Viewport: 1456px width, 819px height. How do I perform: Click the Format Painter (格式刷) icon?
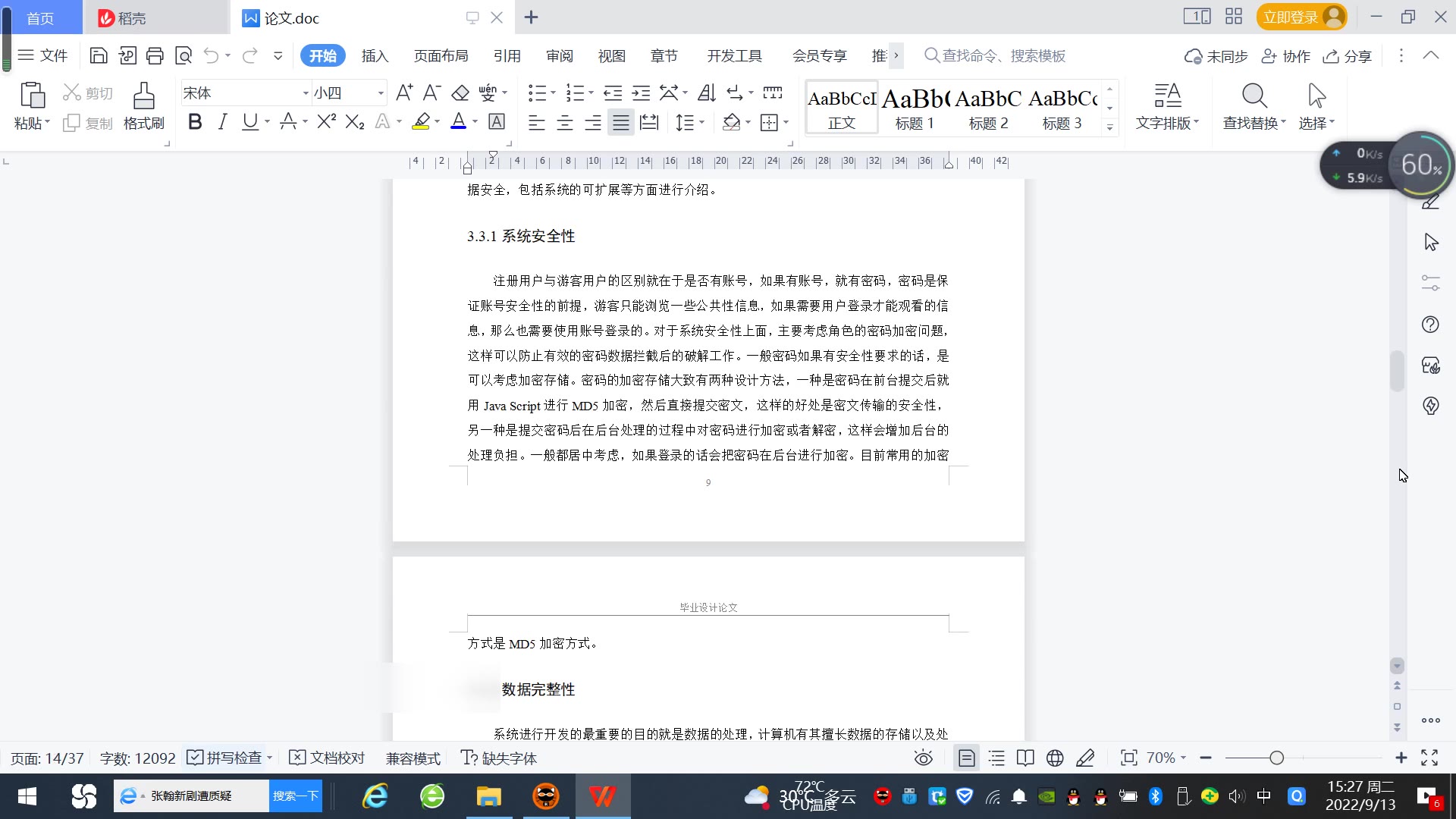click(x=143, y=105)
